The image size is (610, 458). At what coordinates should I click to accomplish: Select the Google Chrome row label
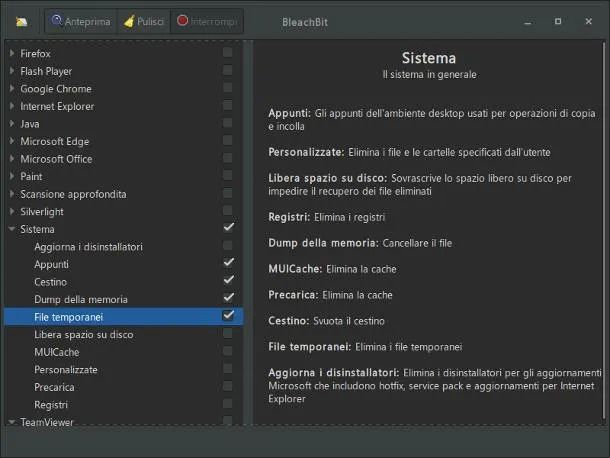(x=56, y=89)
